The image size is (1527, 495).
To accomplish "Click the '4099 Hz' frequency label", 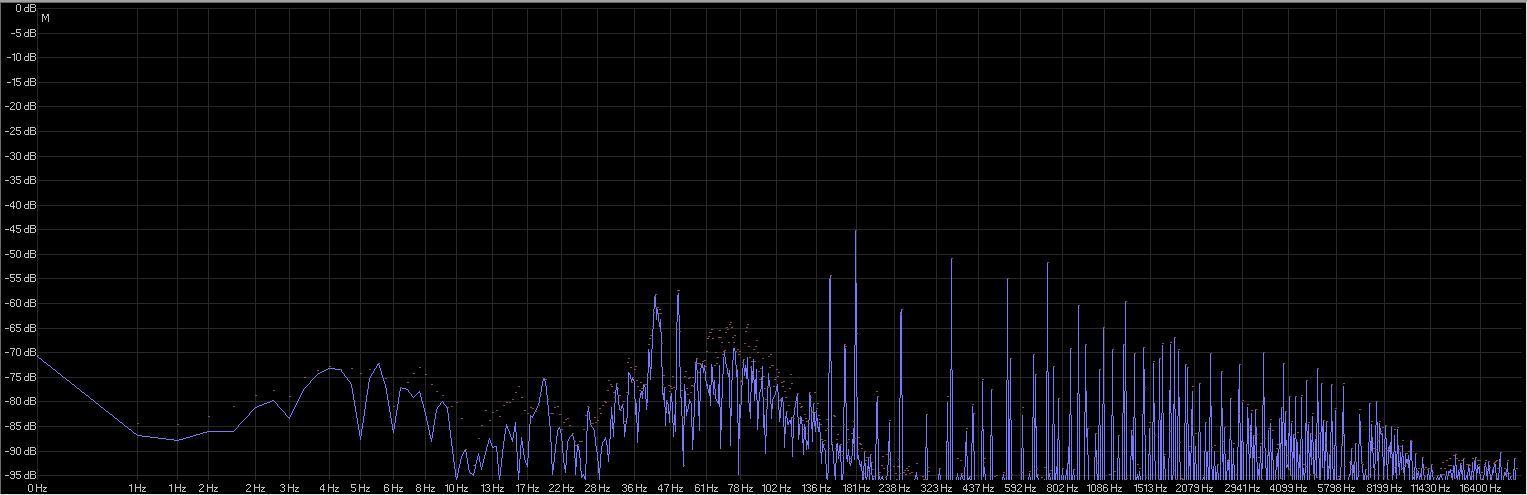I will [x=1289, y=489].
